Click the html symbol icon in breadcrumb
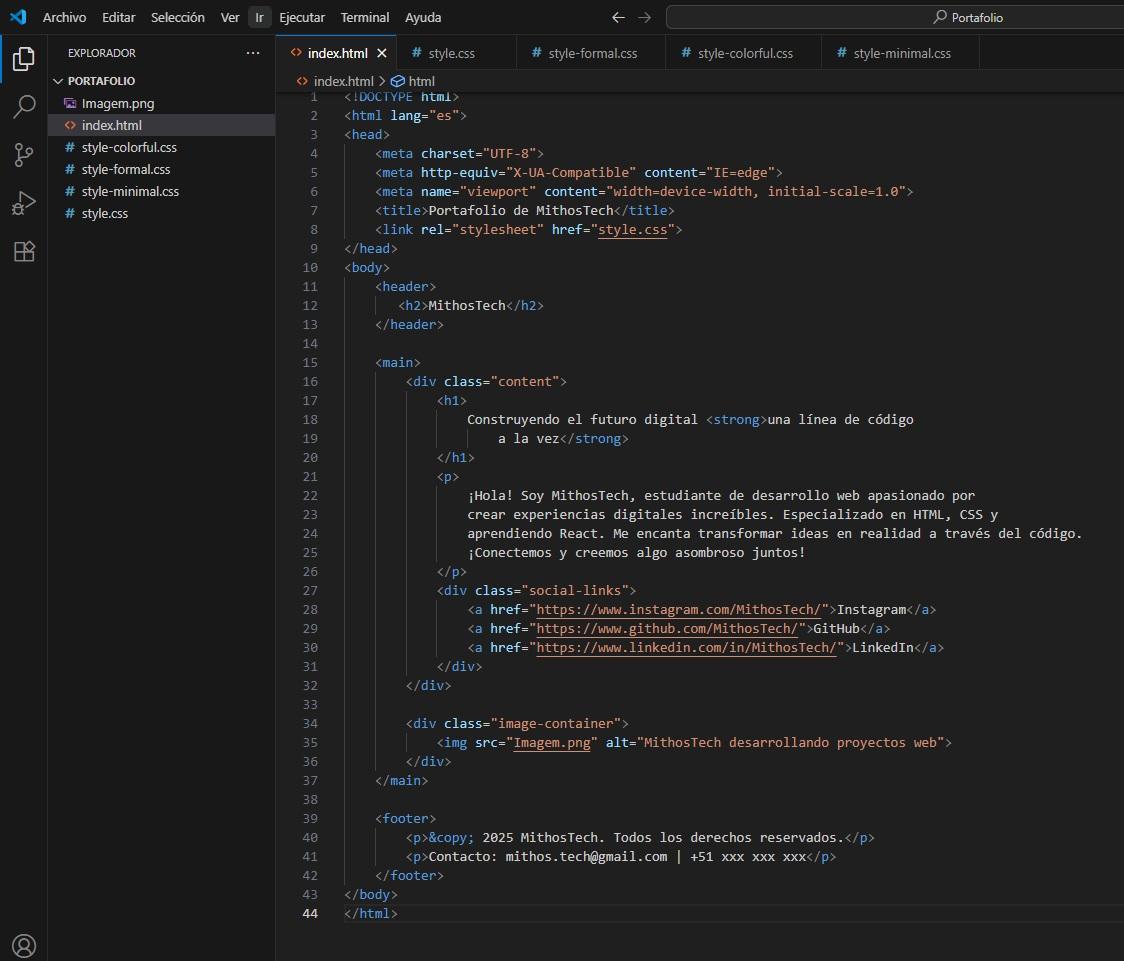The image size is (1124, 961). pyautogui.click(x=397, y=81)
